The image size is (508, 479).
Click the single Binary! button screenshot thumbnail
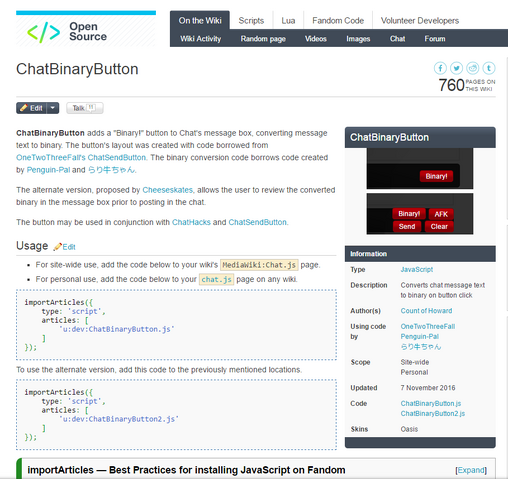(420, 169)
